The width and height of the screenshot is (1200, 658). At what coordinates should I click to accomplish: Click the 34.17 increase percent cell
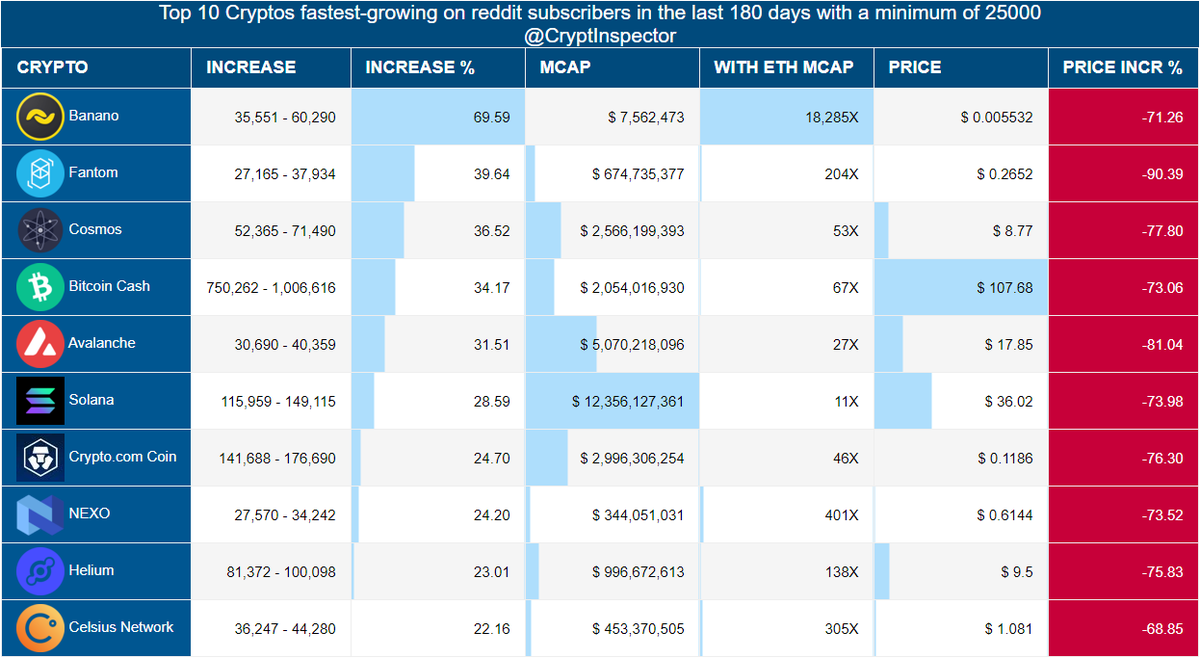click(438, 288)
